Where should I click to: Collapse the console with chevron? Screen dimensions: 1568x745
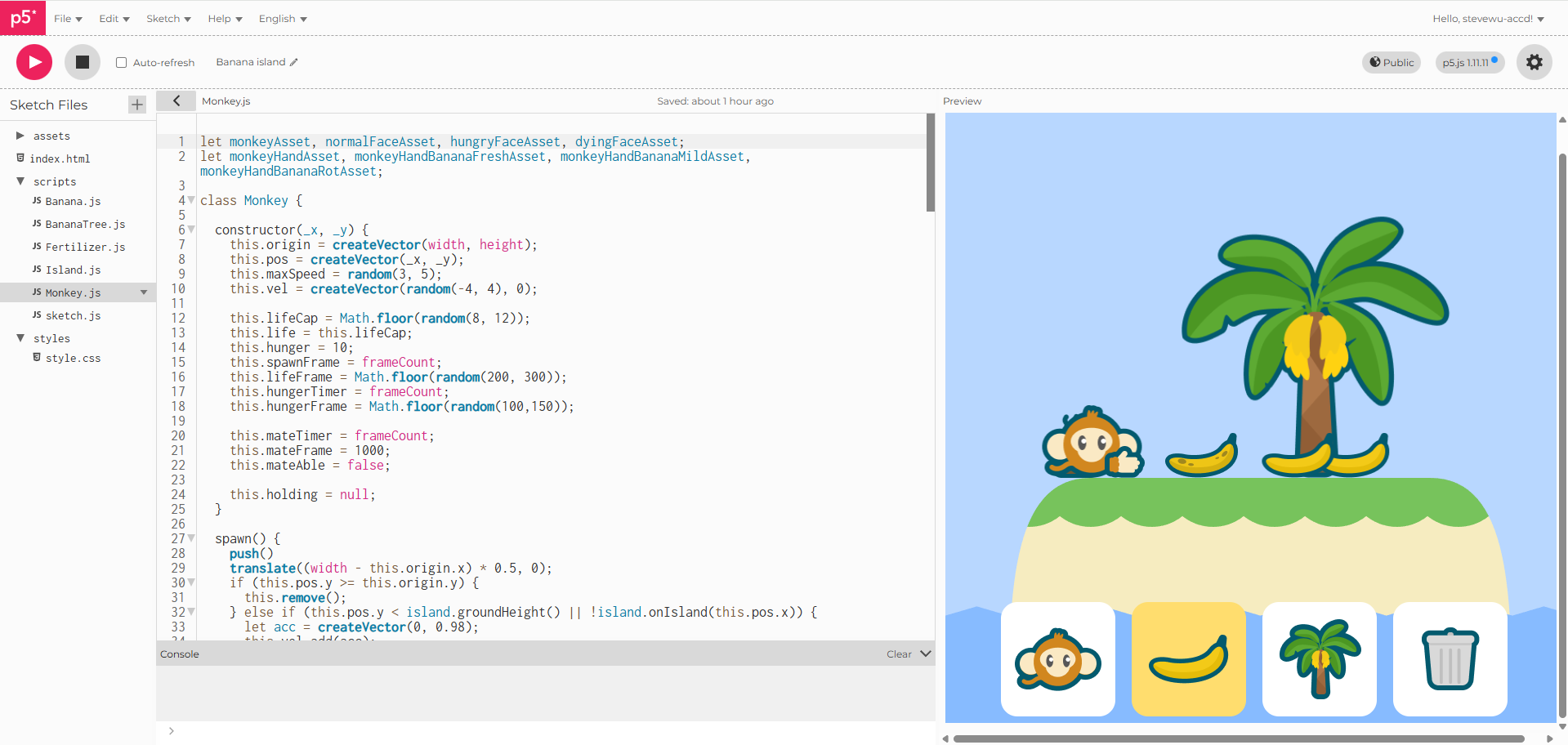point(926,654)
